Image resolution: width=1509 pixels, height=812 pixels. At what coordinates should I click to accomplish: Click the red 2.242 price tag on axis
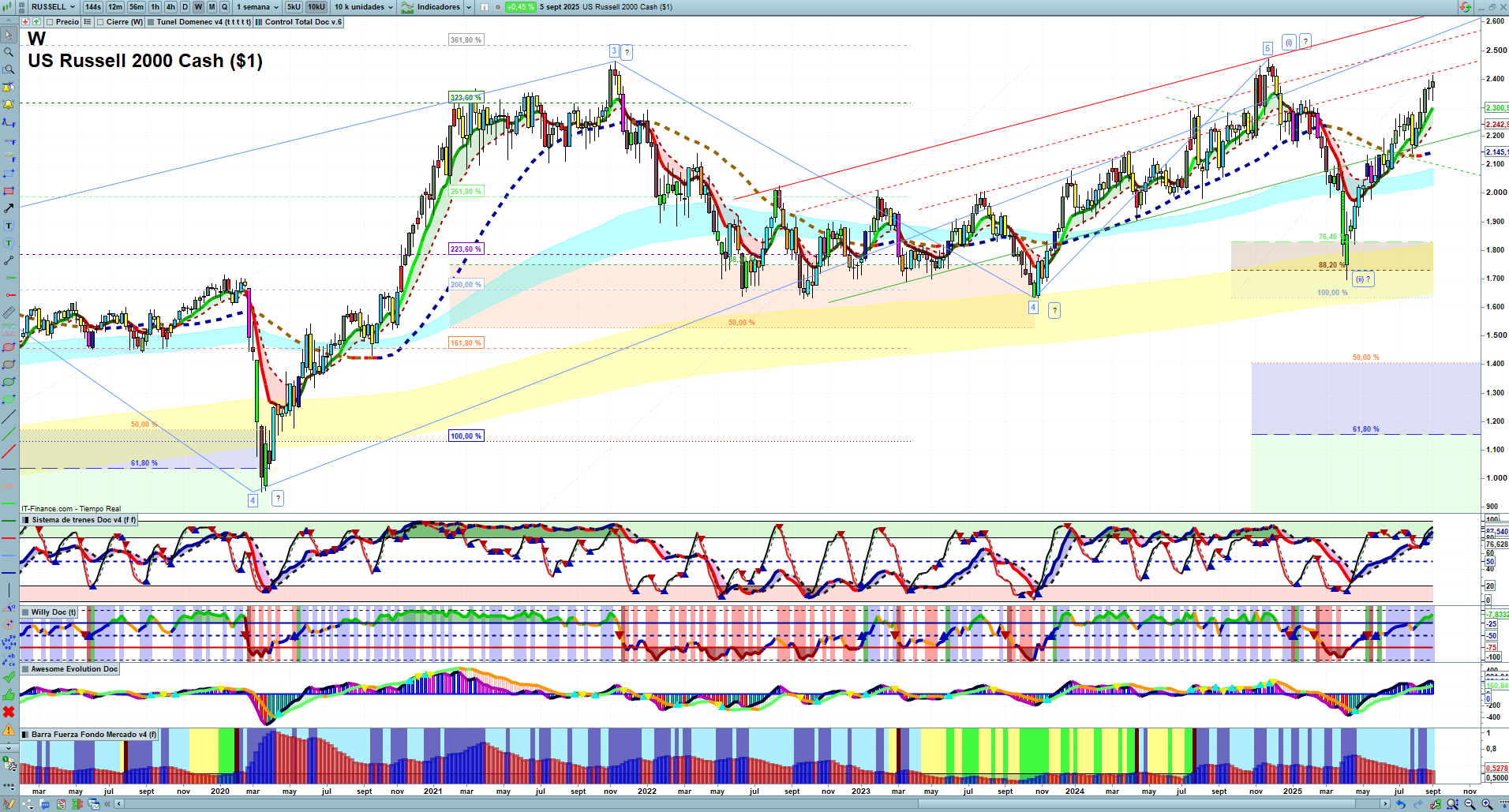click(1496, 125)
